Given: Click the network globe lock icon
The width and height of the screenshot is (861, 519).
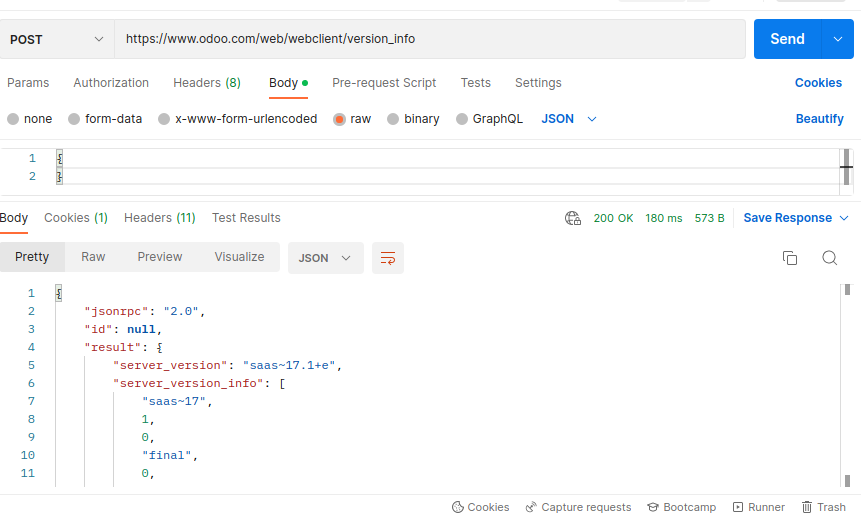Looking at the screenshot, I should [x=573, y=218].
